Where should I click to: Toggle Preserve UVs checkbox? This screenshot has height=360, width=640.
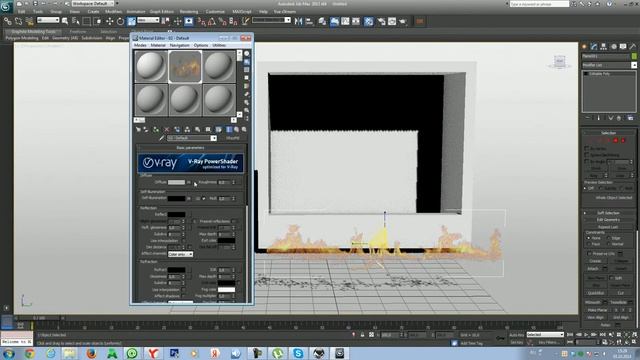pos(589,253)
